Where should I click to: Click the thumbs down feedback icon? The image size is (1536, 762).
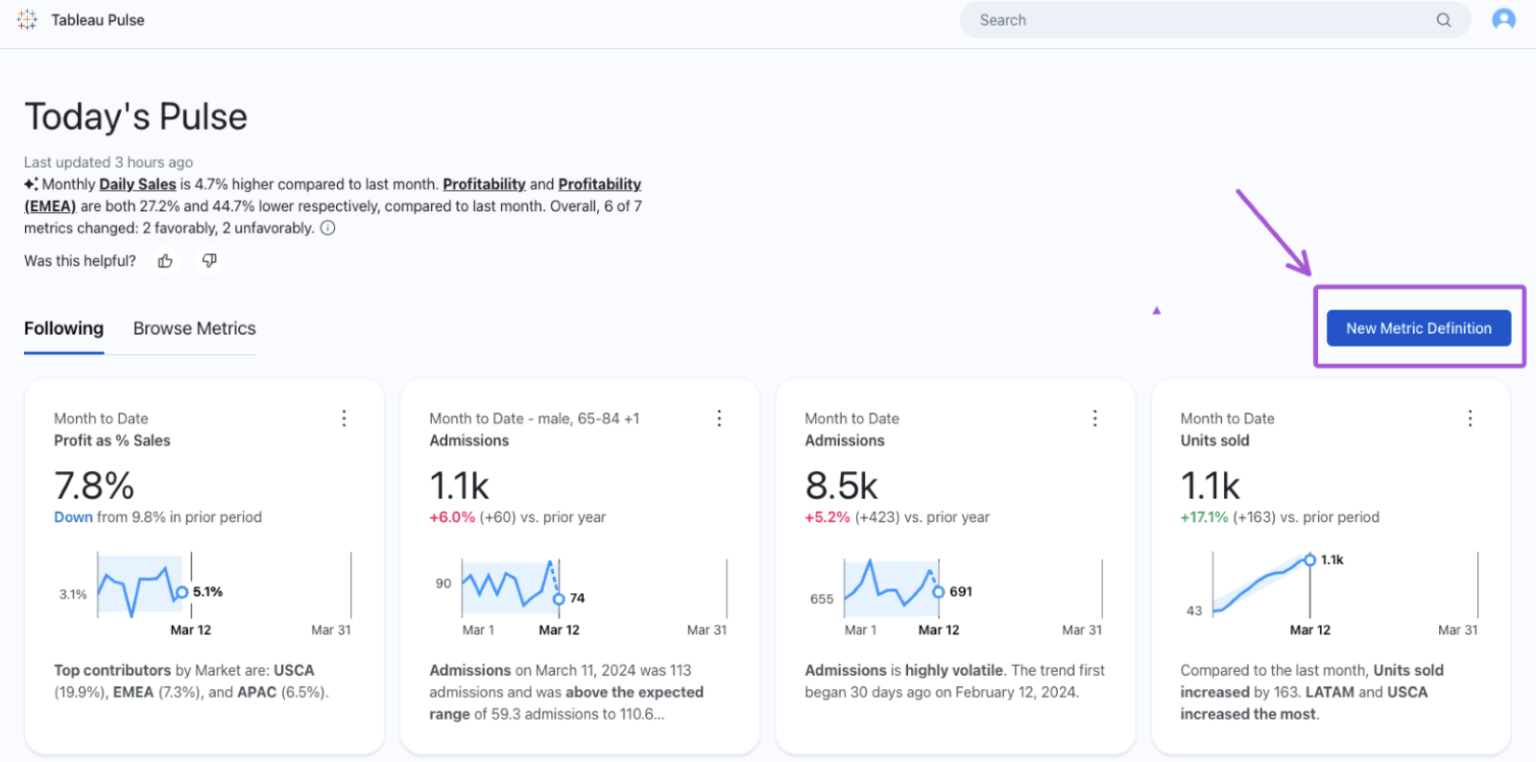tap(209, 261)
